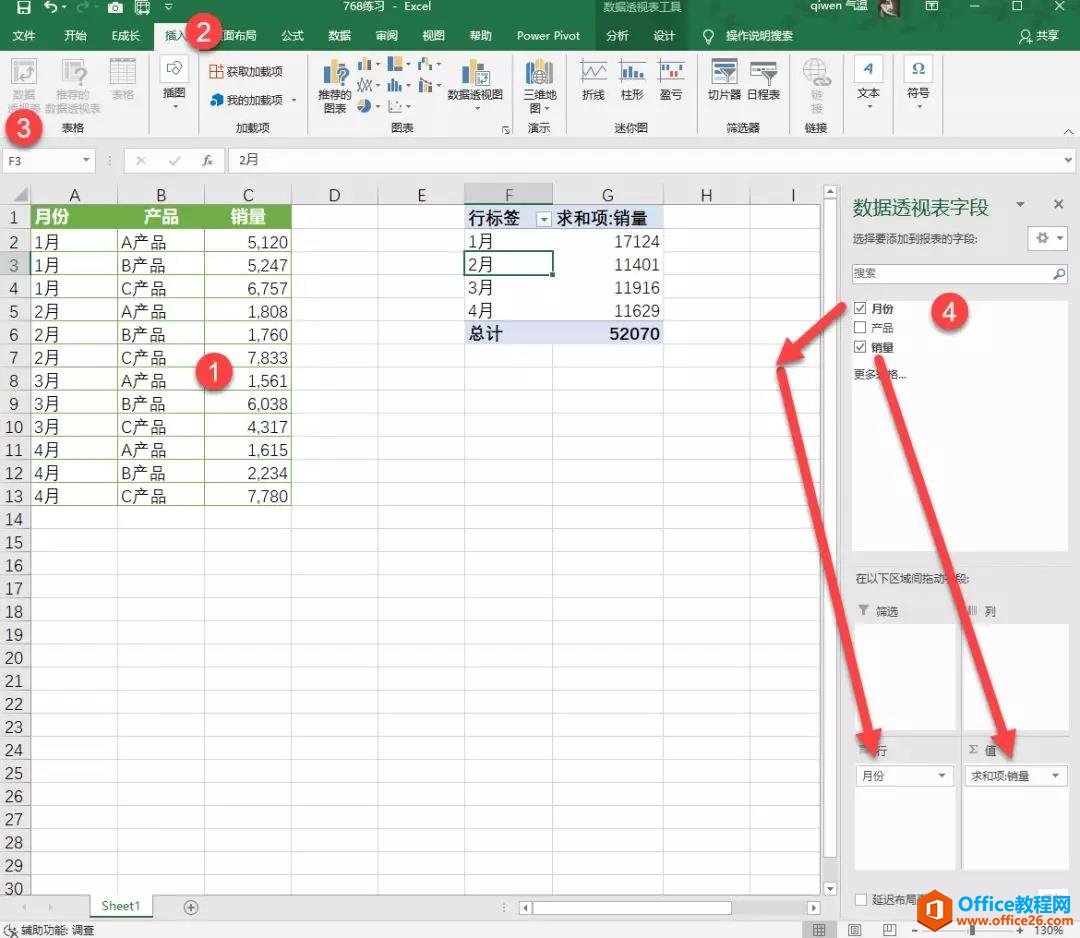This screenshot has height=938, width=1080.
Task: Uncheck the 月份 field checkbox
Action: click(861, 309)
